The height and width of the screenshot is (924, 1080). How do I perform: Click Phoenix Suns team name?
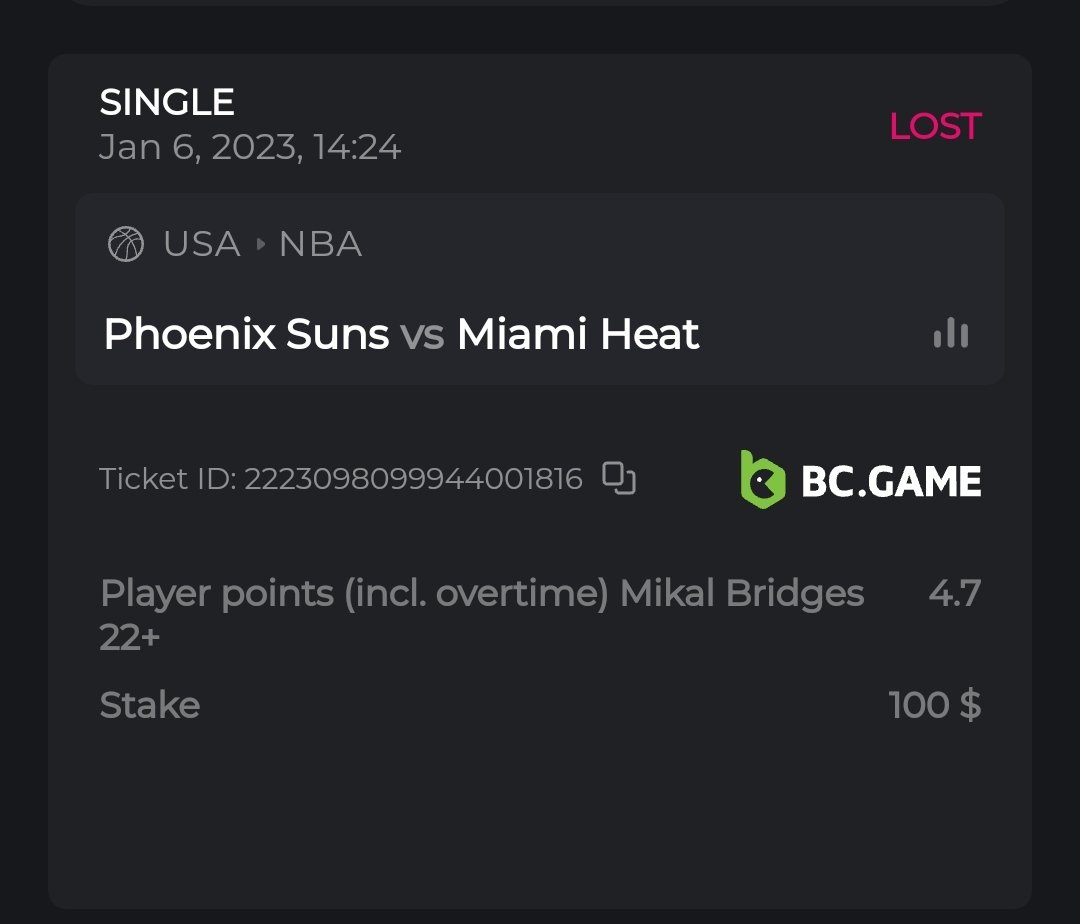click(x=246, y=334)
